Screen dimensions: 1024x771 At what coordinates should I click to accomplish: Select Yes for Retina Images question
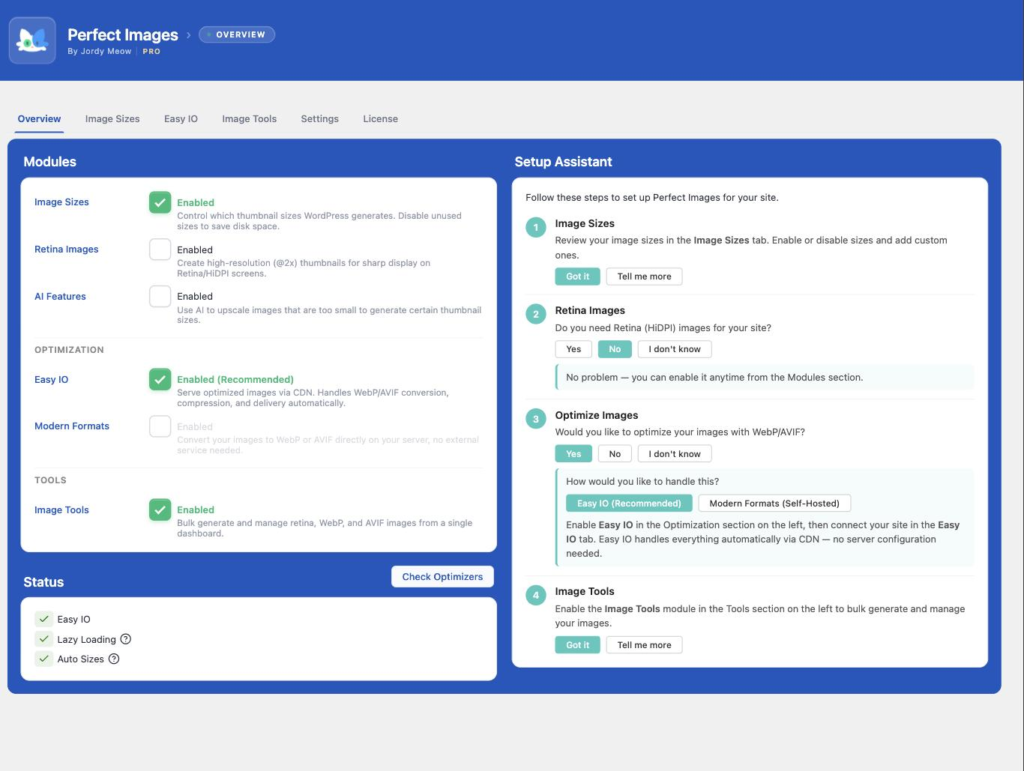pyautogui.click(x=573, y=349)
